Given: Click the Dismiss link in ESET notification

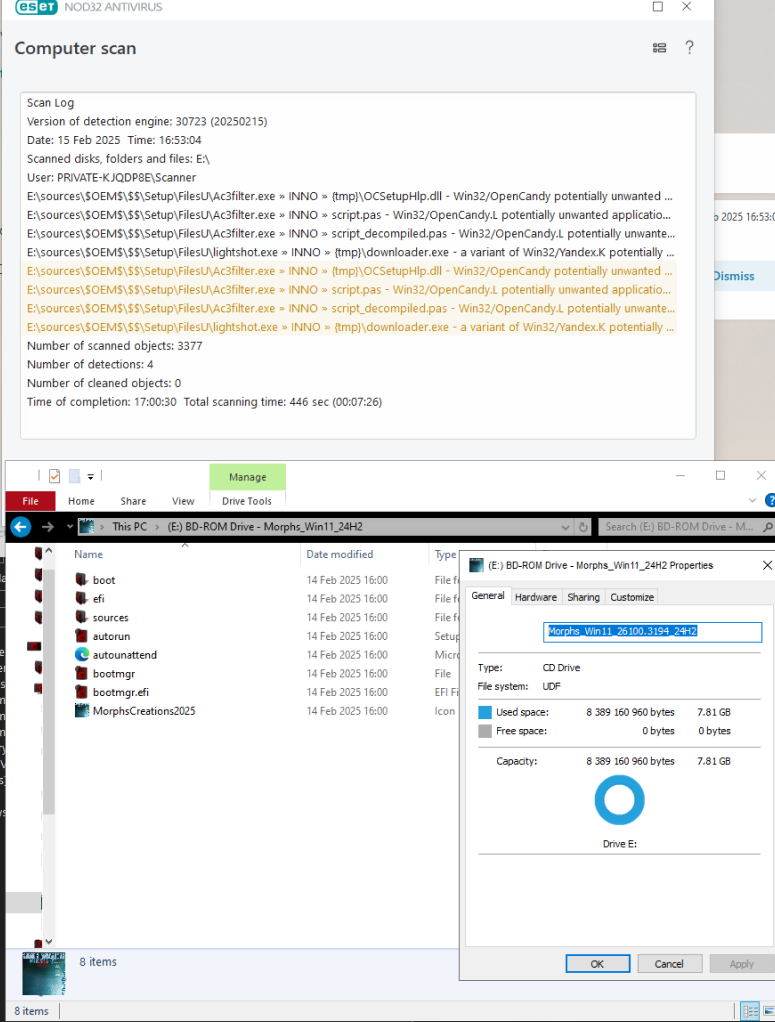Looking at the screenshot, I should [734, 276].
